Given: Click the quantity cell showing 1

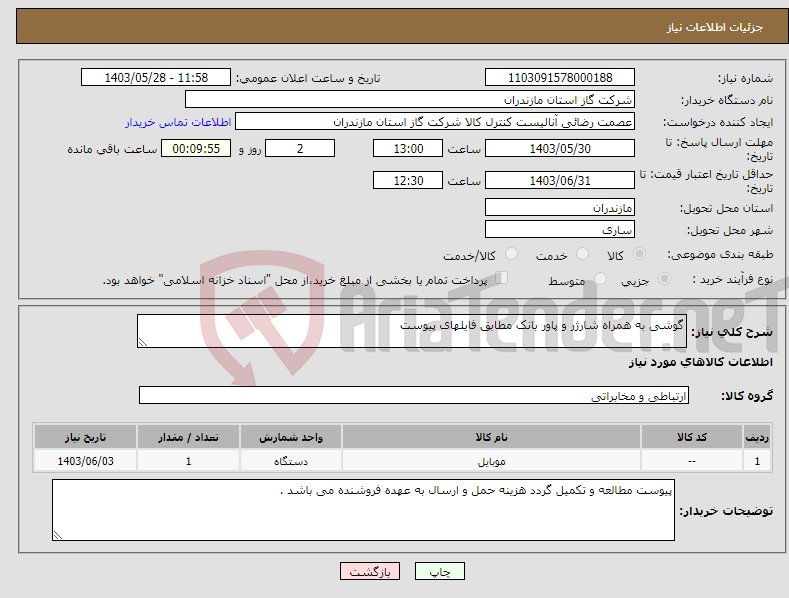Looking at the screenshot, I should click(188, 461).
